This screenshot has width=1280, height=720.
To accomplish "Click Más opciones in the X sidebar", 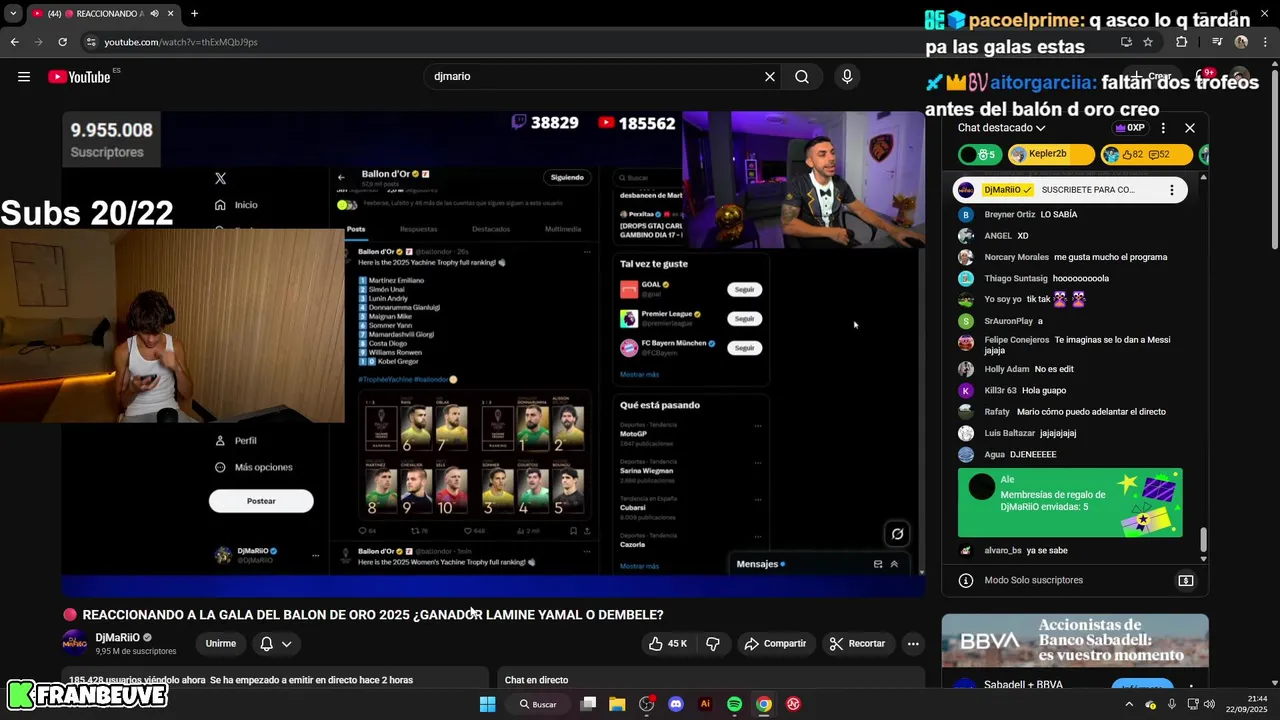I will point(254,467).
